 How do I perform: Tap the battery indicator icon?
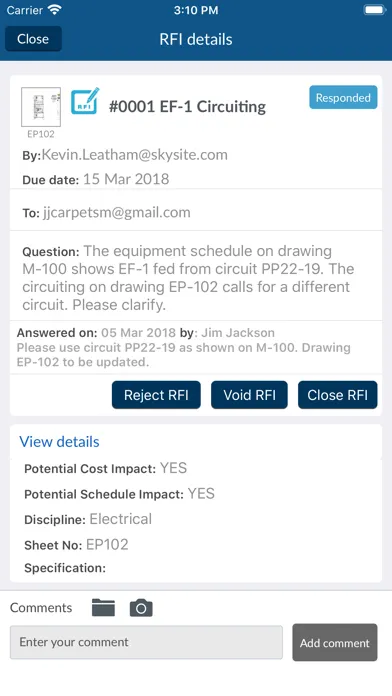click(x=374, y=10)
